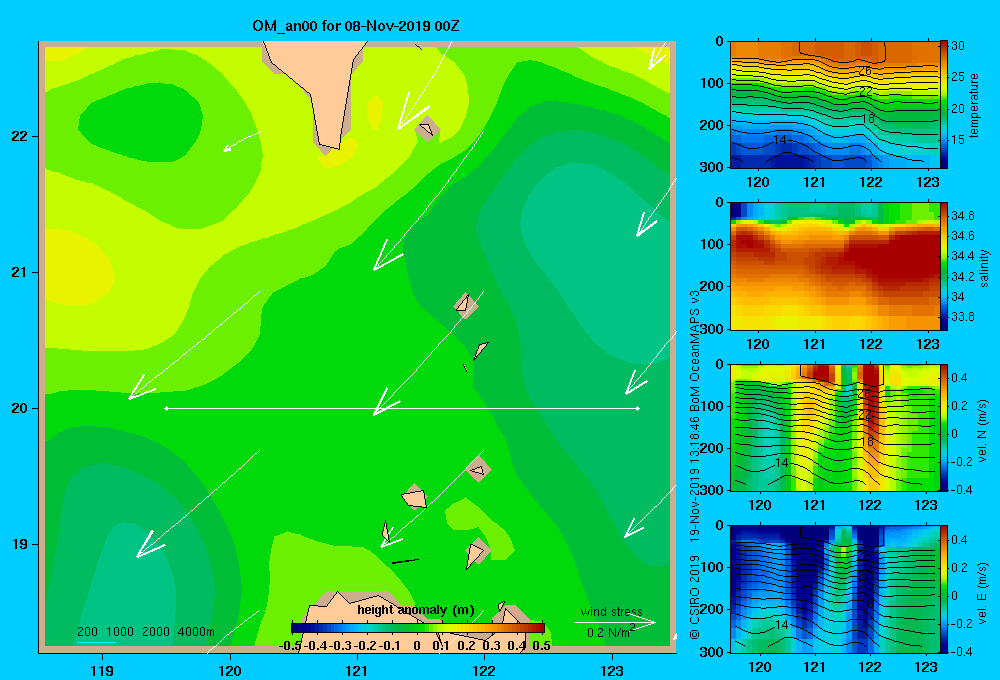Click the 'vel. N (m/s)' axis label
This screenshot has height=680, width=1000.
tap(983, 431)
